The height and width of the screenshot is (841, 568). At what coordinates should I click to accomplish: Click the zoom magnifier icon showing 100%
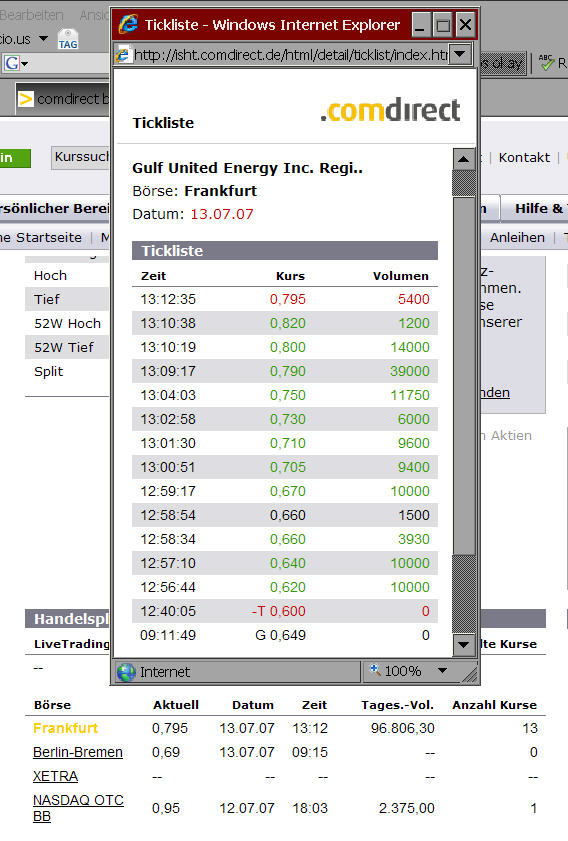pos(375,669)
